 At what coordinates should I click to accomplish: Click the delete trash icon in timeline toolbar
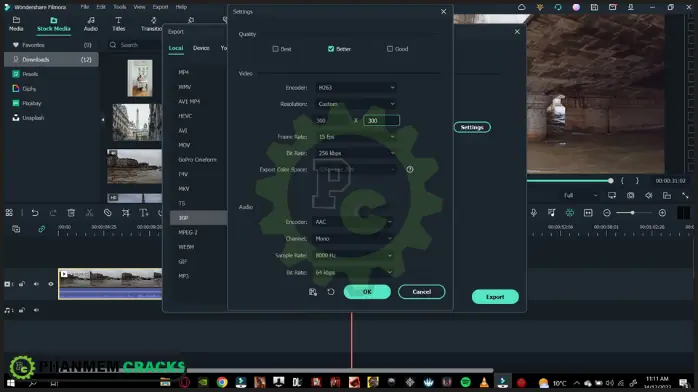[x=71, y=213]
